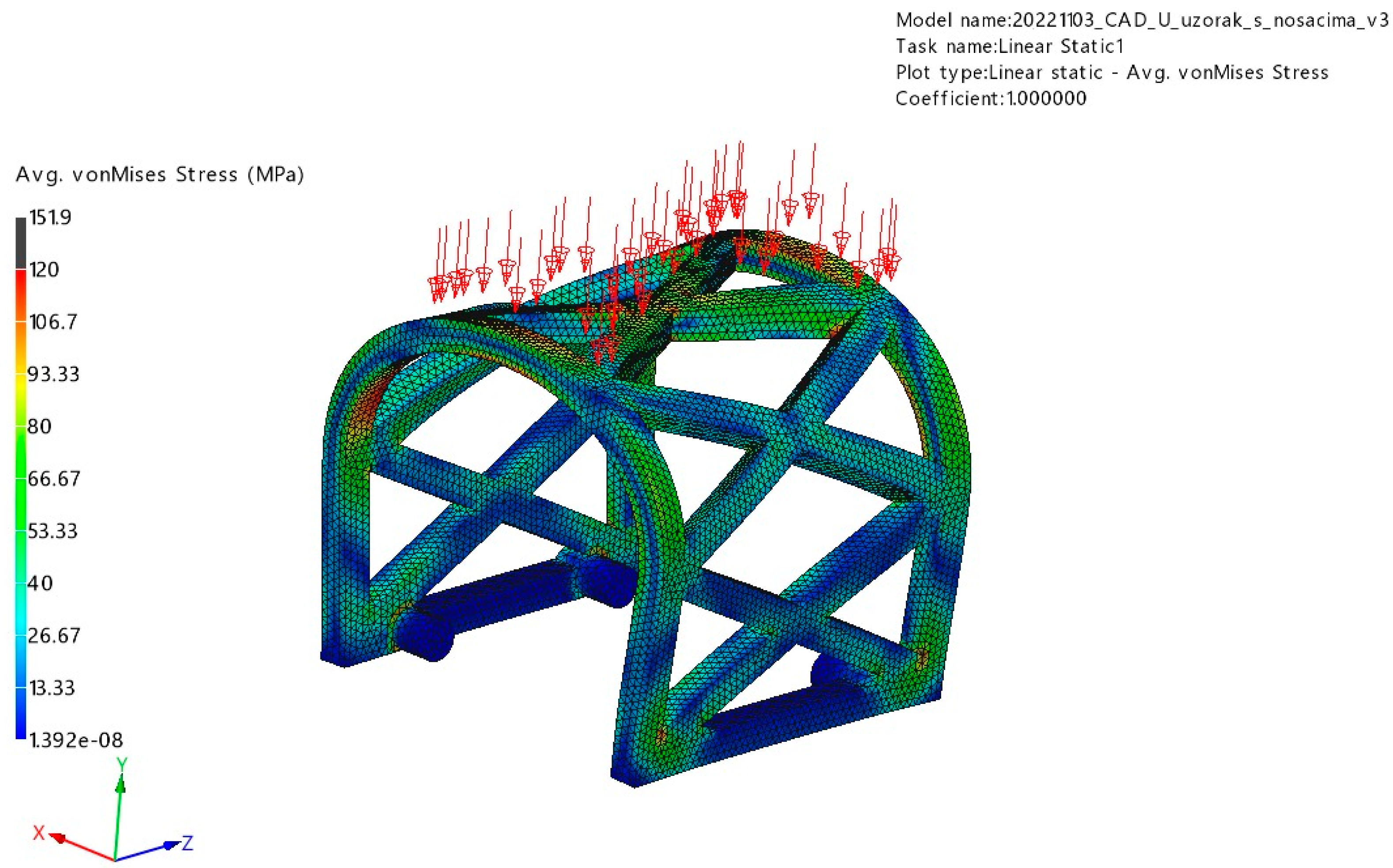Click the 93.33 legend label
The width and height of the screenshot is (1393, 868).
pos(53,374)
